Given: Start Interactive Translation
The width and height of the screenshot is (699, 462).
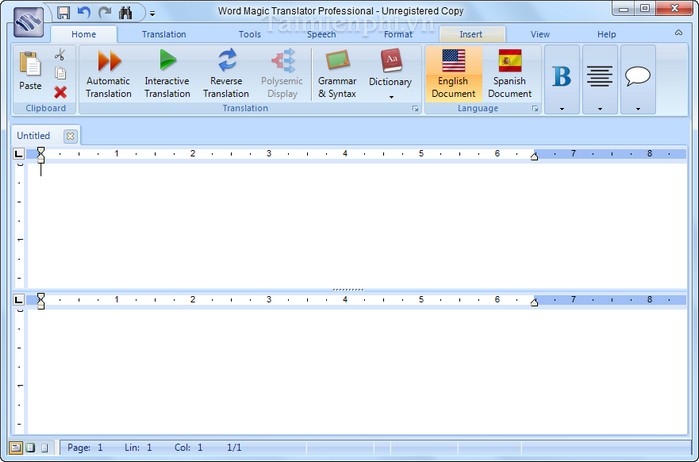Looking at the screenshot, I should [x=167, y=74].
